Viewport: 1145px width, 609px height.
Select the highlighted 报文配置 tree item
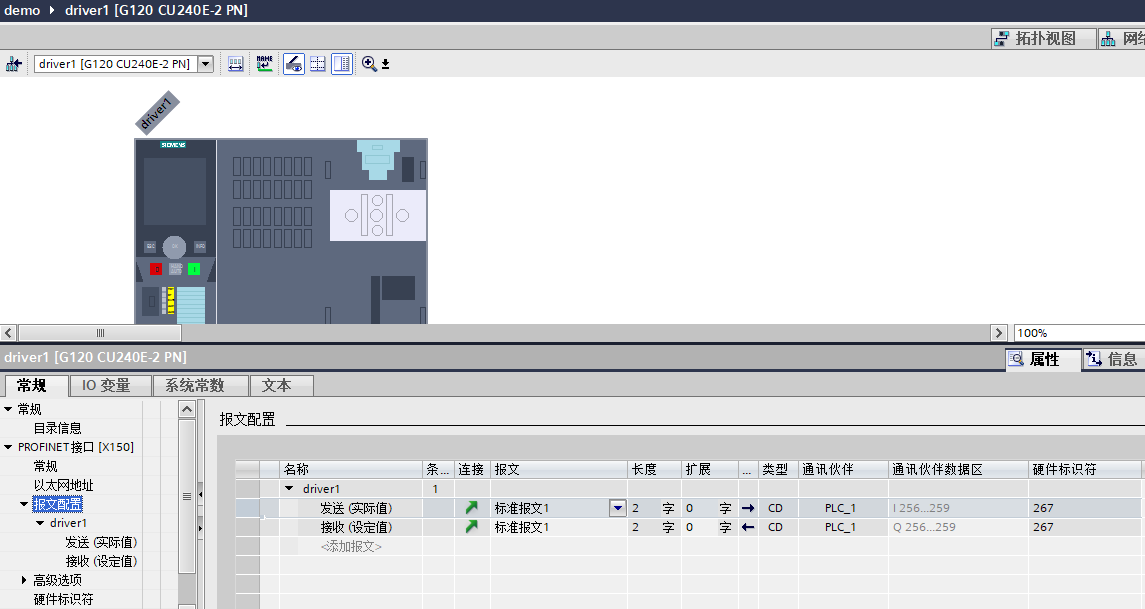58,504
